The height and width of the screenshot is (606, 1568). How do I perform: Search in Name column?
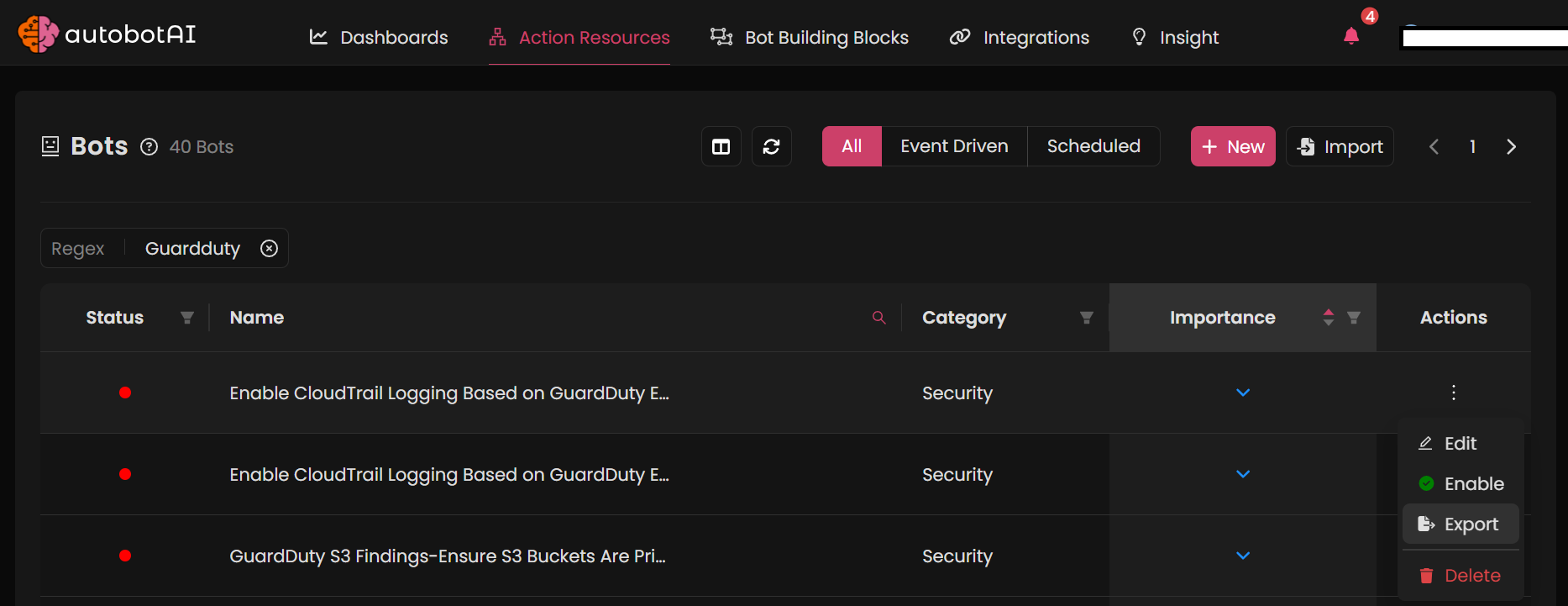pyautogui.click(x=879, y=318)
